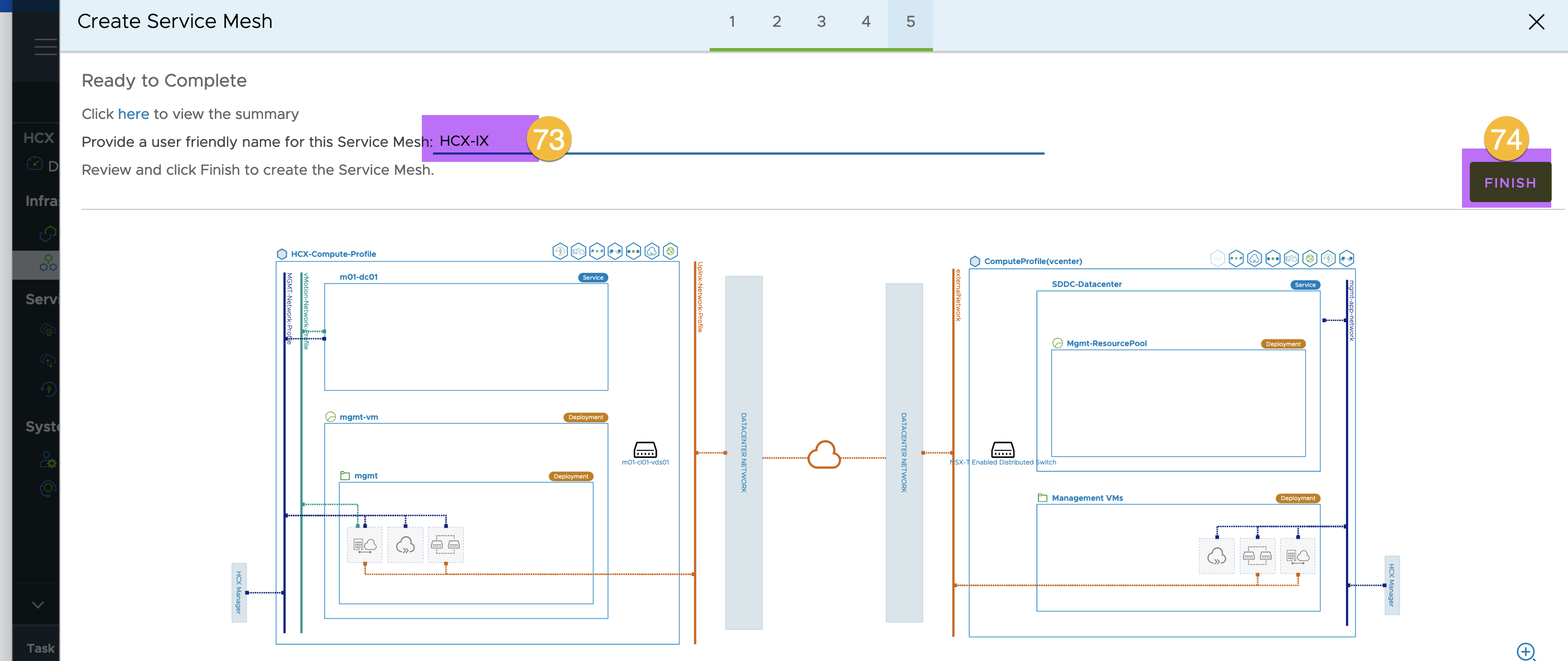Screen dimensions: 1568x661
Task: Go to wizard step 2
Action: coord(776,22)
